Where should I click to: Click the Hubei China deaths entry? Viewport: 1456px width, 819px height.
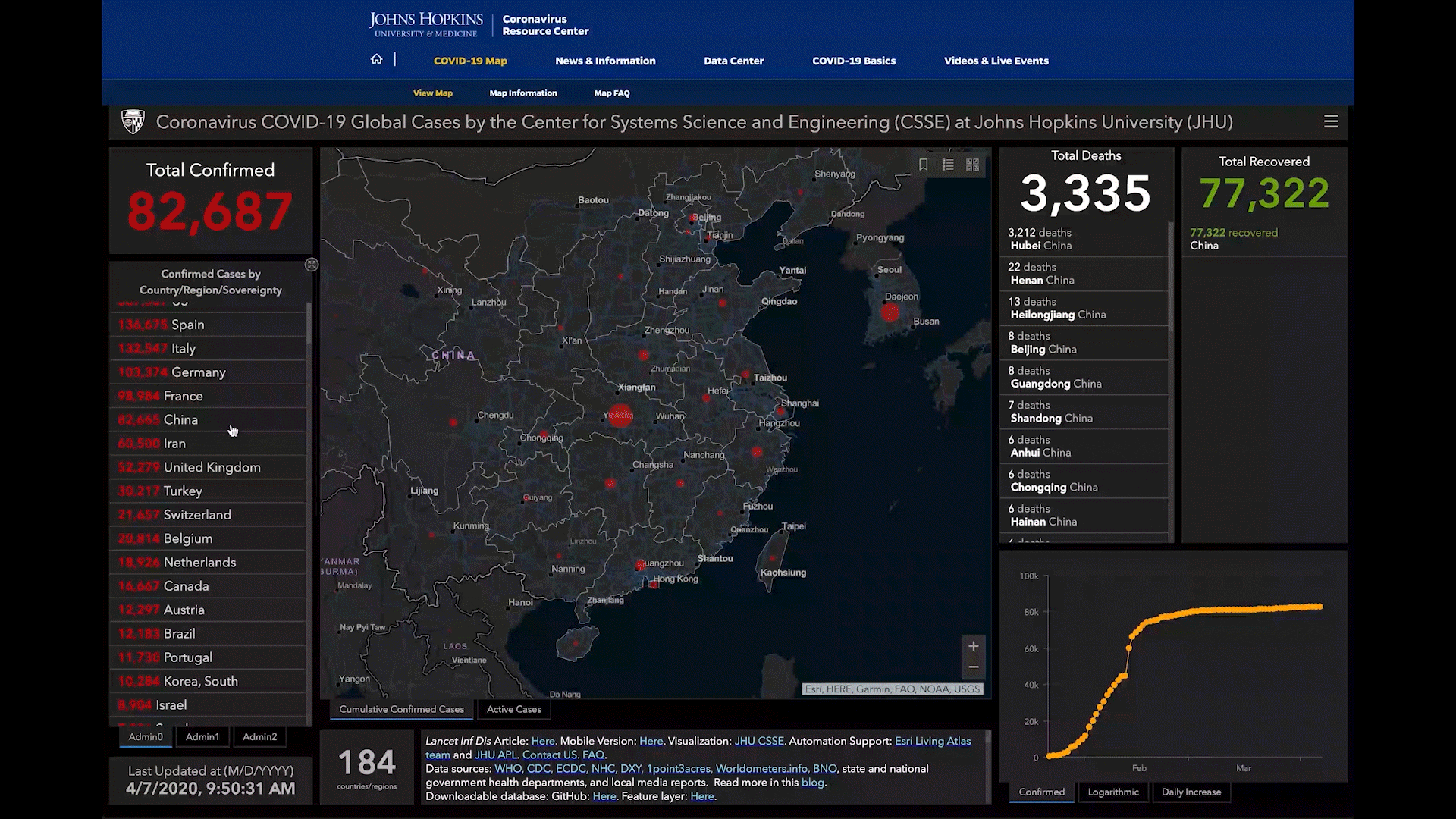tap(1084, 239)
